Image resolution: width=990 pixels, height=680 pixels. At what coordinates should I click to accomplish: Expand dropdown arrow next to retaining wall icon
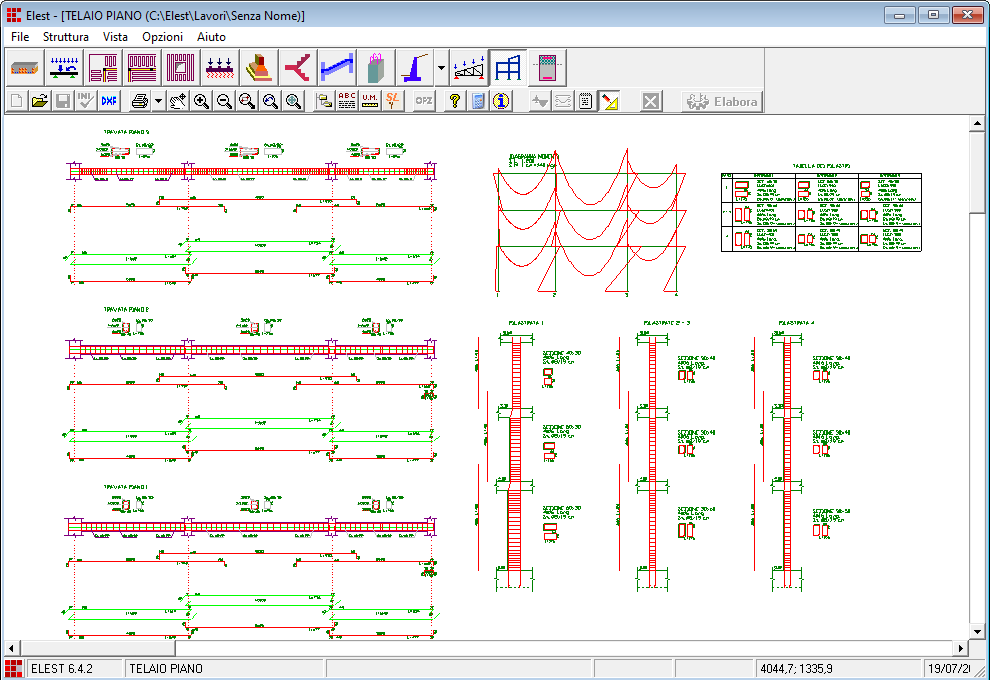tap(441, 68)
